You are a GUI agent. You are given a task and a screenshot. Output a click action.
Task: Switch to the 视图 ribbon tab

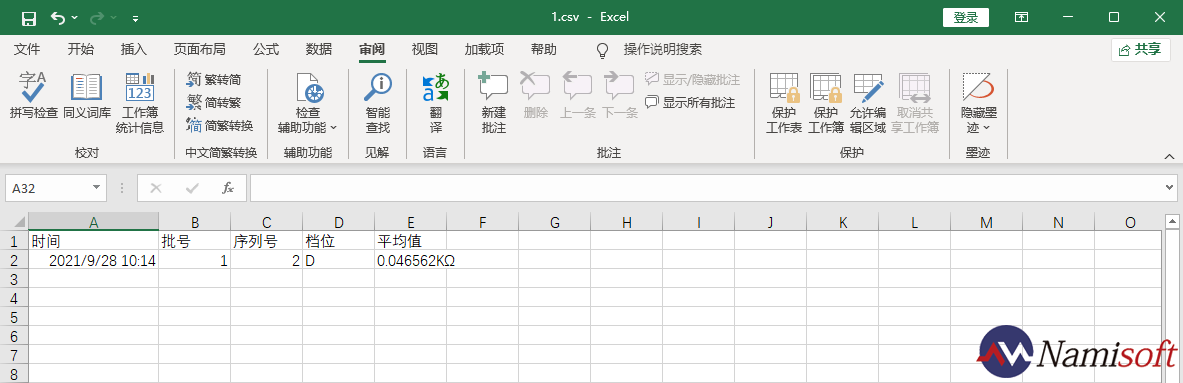coord(425,50)
